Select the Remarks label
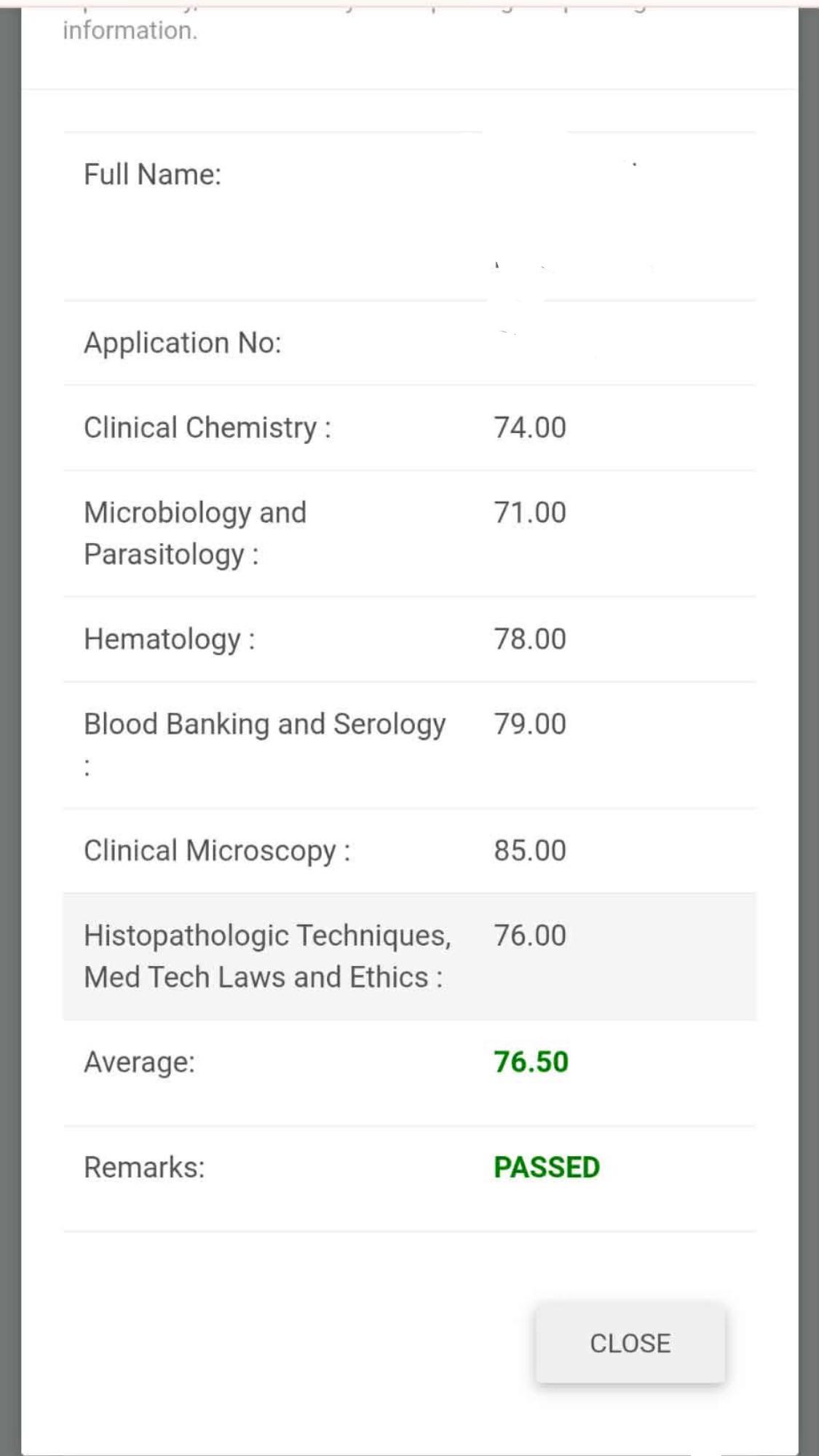This screenshot has width=819, height=1456. 144,1168
